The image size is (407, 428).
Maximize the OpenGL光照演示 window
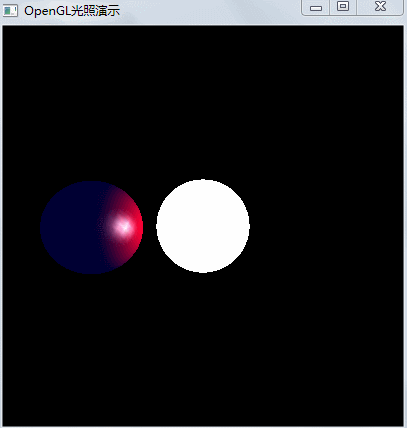coord(343,7)
